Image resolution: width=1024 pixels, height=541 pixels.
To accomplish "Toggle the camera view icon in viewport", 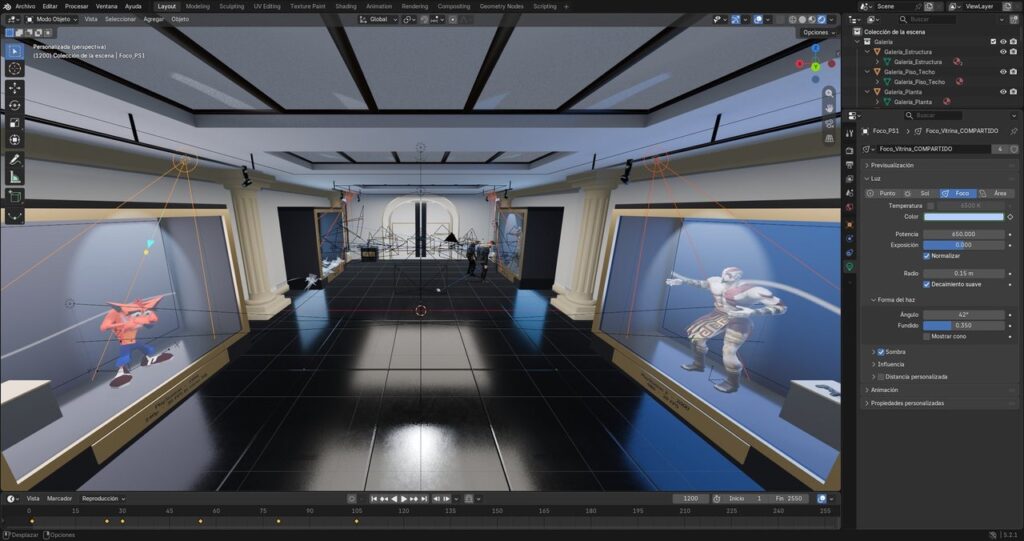I will click(x=829, y=123).
